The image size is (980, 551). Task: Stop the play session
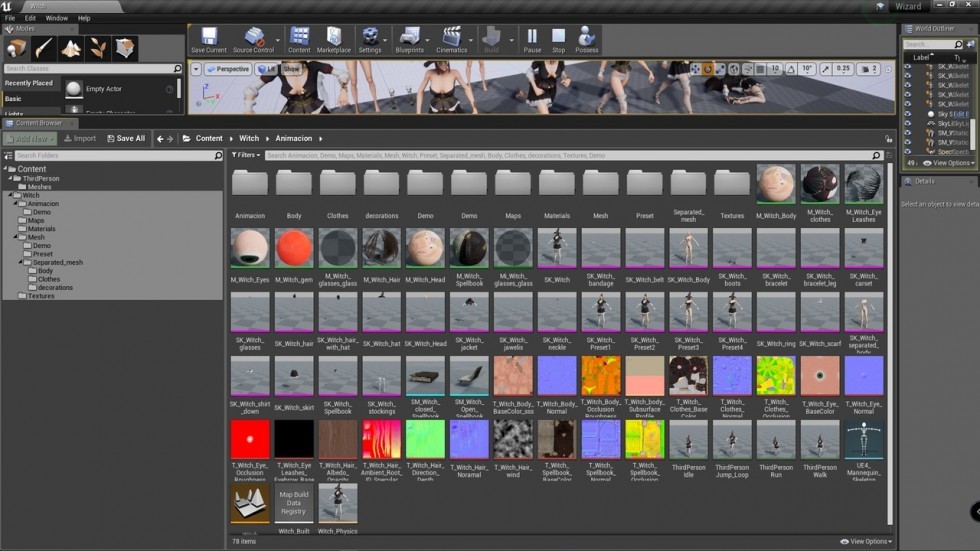pos(559,38)
